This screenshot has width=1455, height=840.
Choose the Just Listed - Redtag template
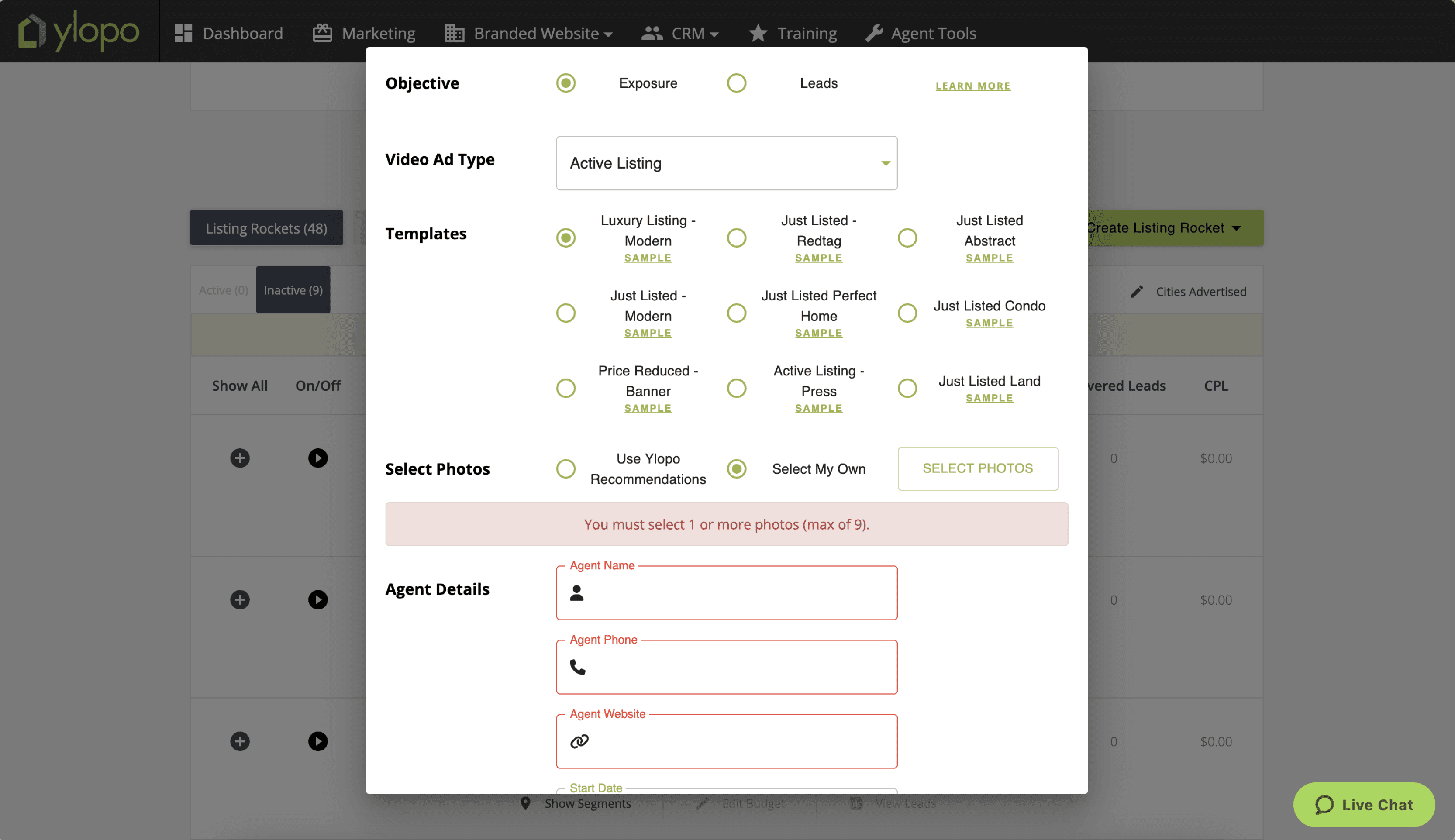tap(736, 238)
